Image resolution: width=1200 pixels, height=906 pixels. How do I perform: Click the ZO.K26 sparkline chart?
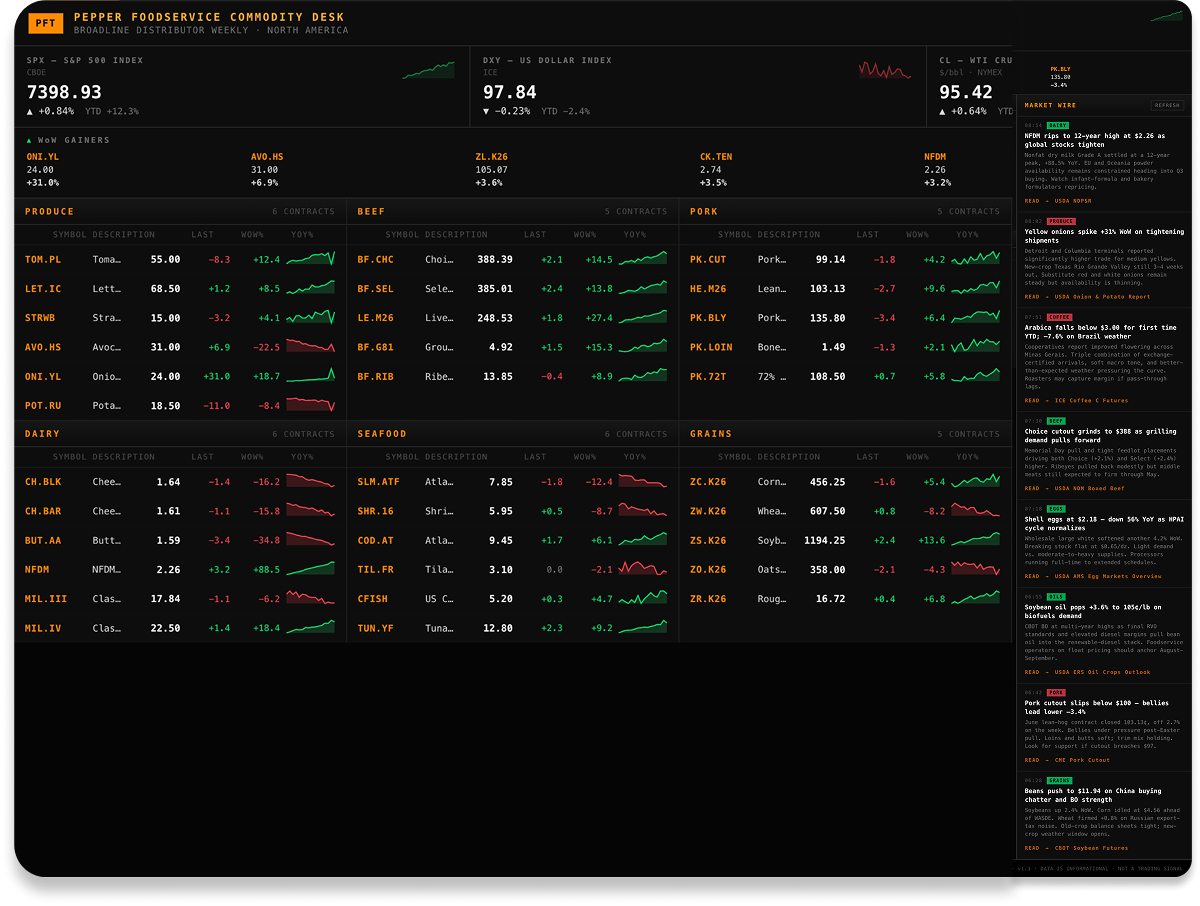click(975, 569)
